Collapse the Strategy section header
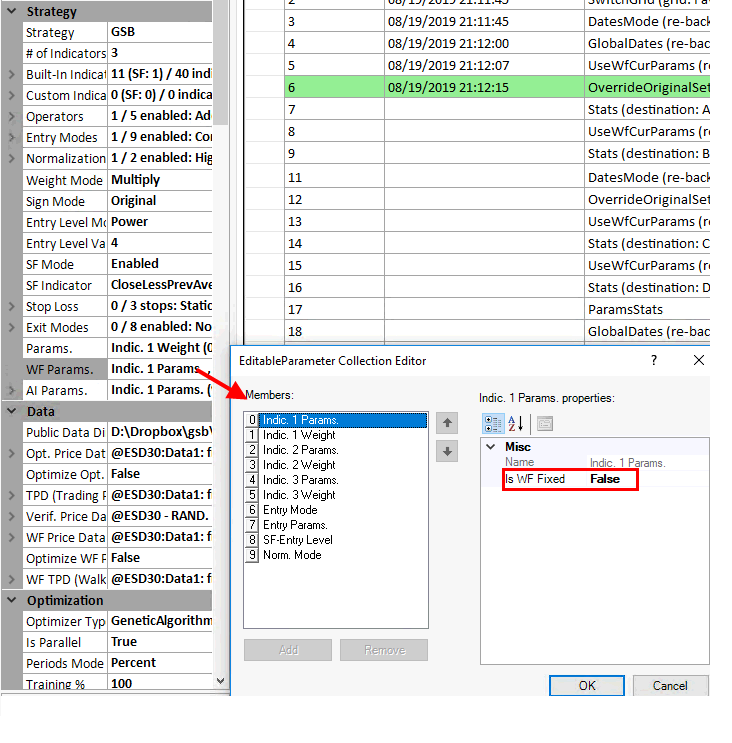The height and width of the screenshot is (743, 732). (x=11, y=12)
